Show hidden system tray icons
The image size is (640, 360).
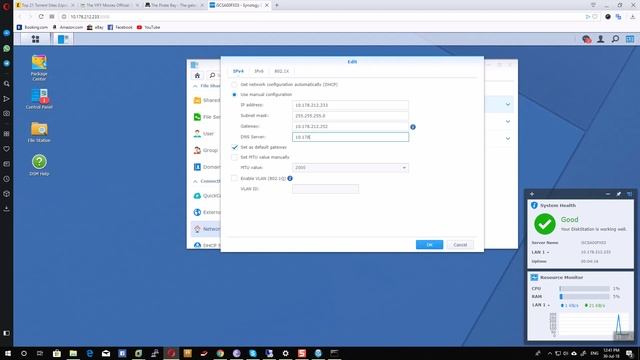pyautogui.click(x=549, y=353)
